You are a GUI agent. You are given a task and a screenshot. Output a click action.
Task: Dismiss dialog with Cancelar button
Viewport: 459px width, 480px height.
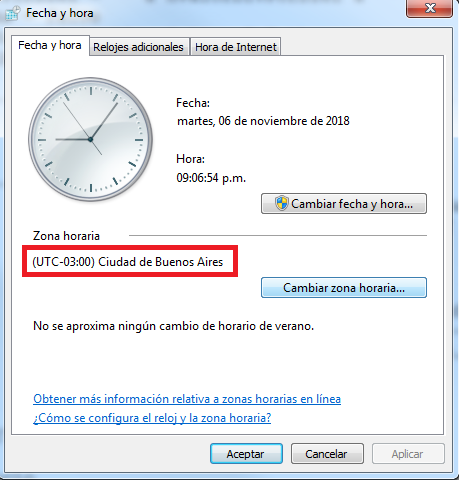327,453
